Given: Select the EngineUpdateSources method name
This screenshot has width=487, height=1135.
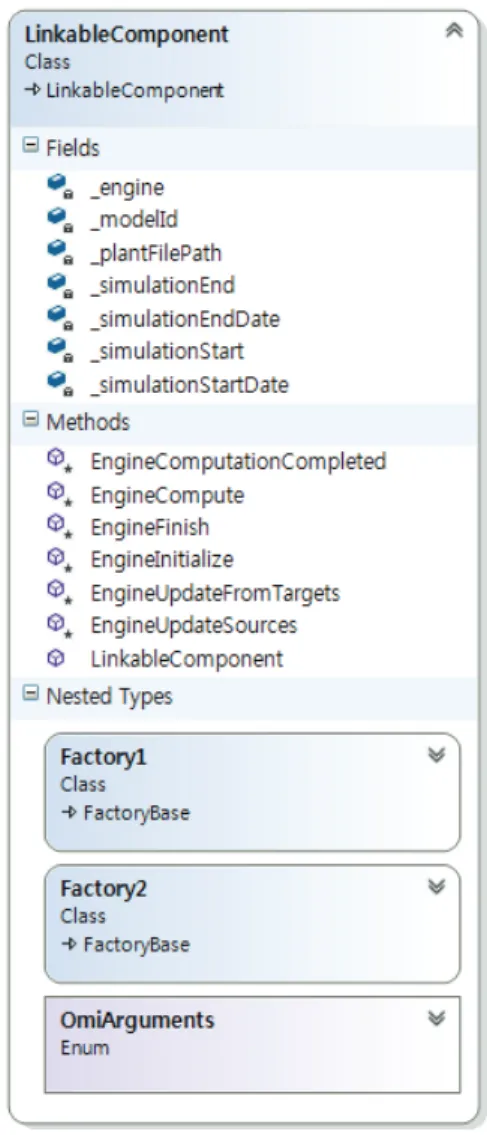Looking at the screenshot, I should tap(194, 625).
